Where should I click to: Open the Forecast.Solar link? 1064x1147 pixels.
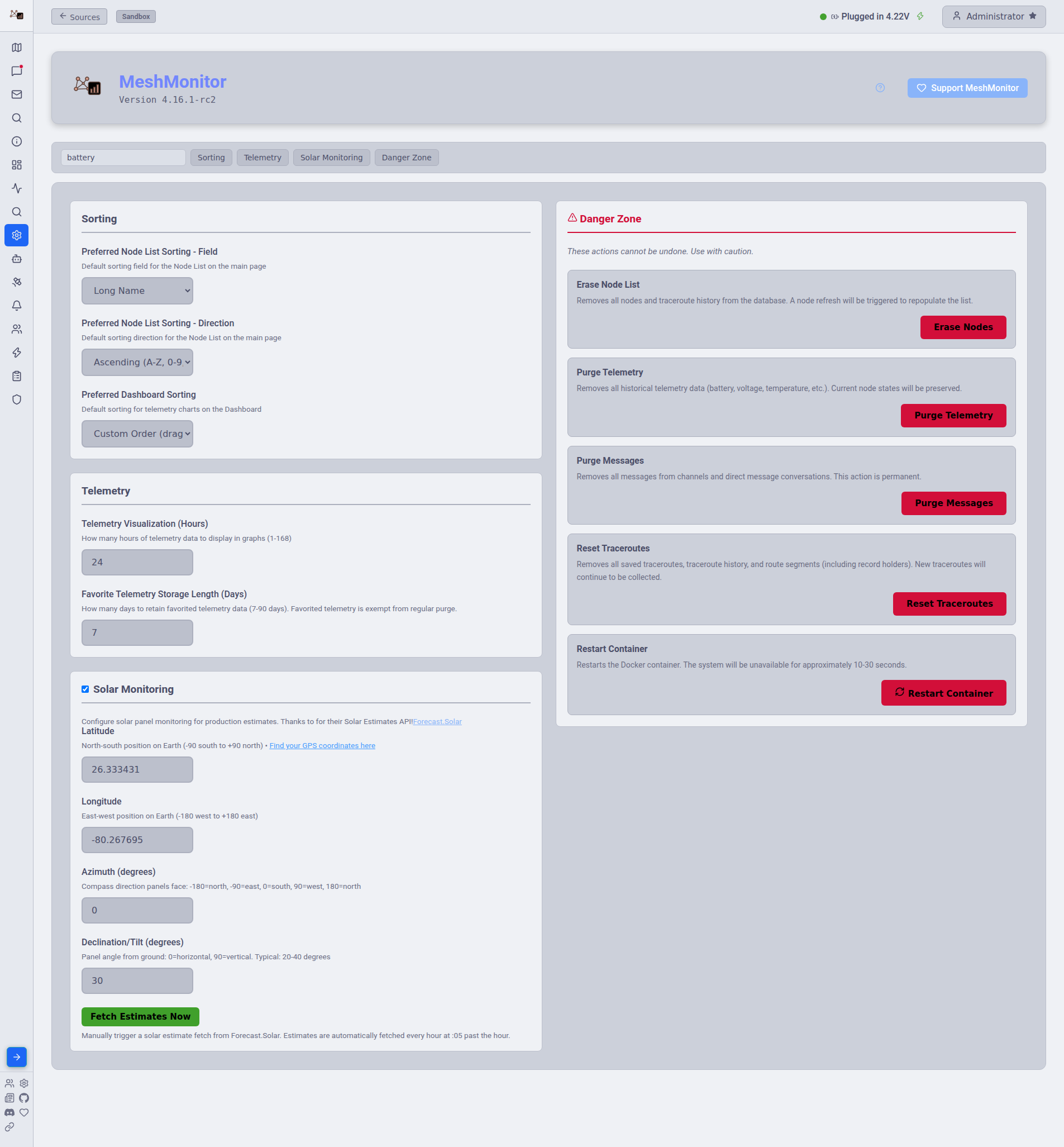pos(437,721)
